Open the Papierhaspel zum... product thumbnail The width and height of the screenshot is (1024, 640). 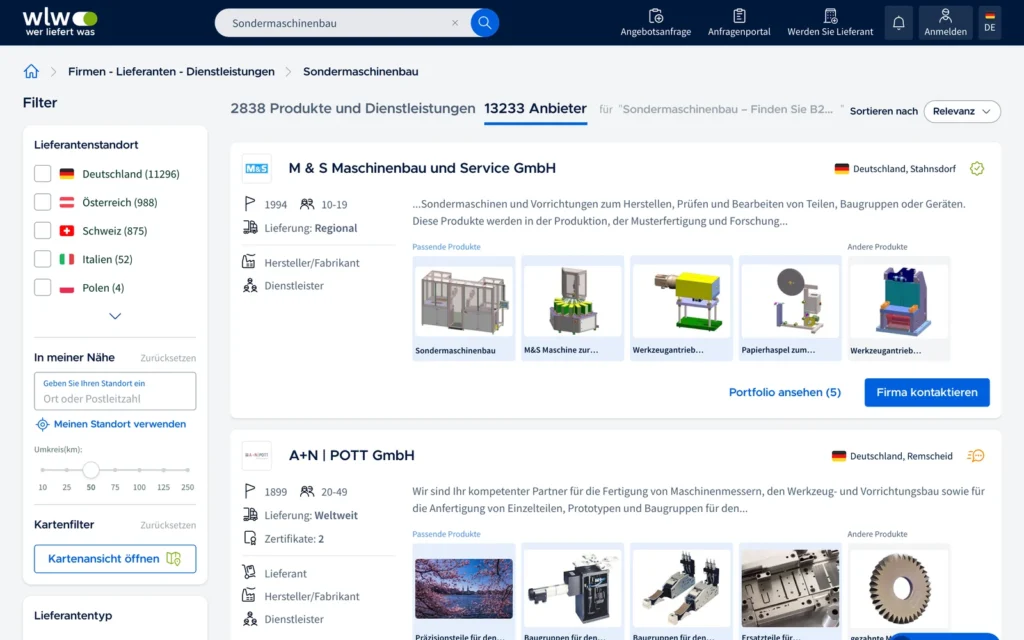pyautogui.click(x=790, y=308)
